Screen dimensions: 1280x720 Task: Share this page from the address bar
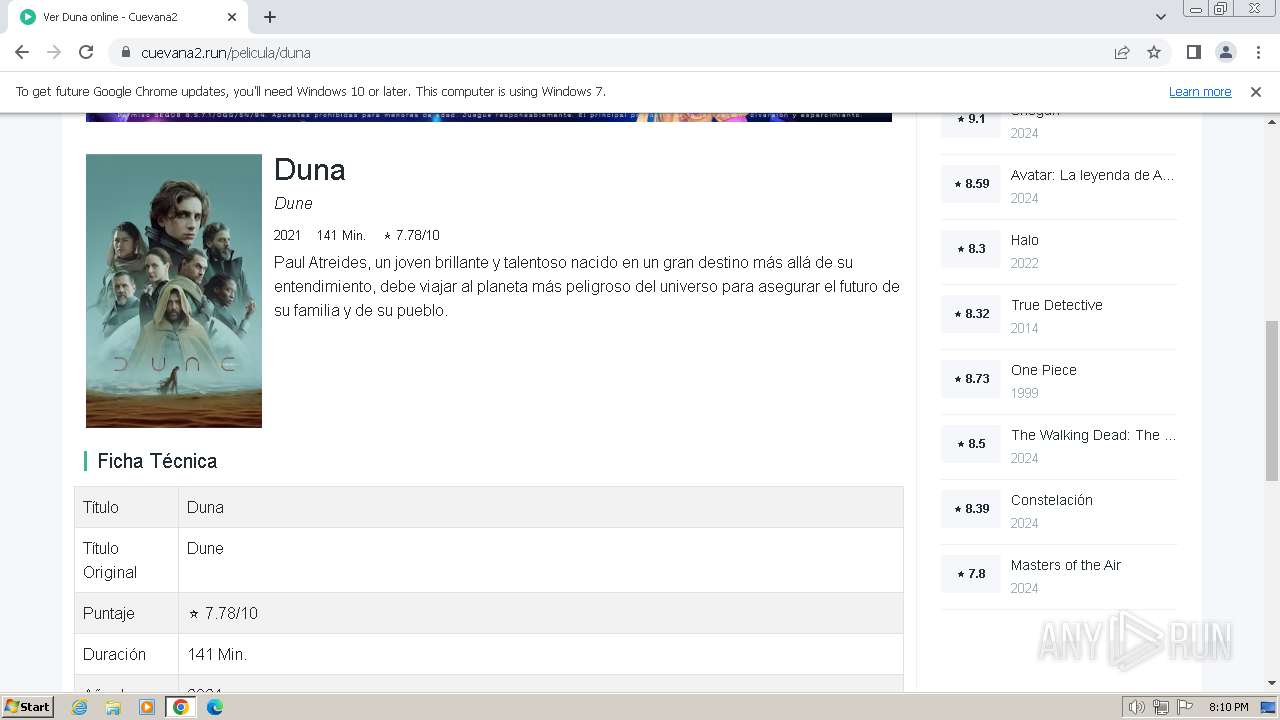[x=1122, y=52]
